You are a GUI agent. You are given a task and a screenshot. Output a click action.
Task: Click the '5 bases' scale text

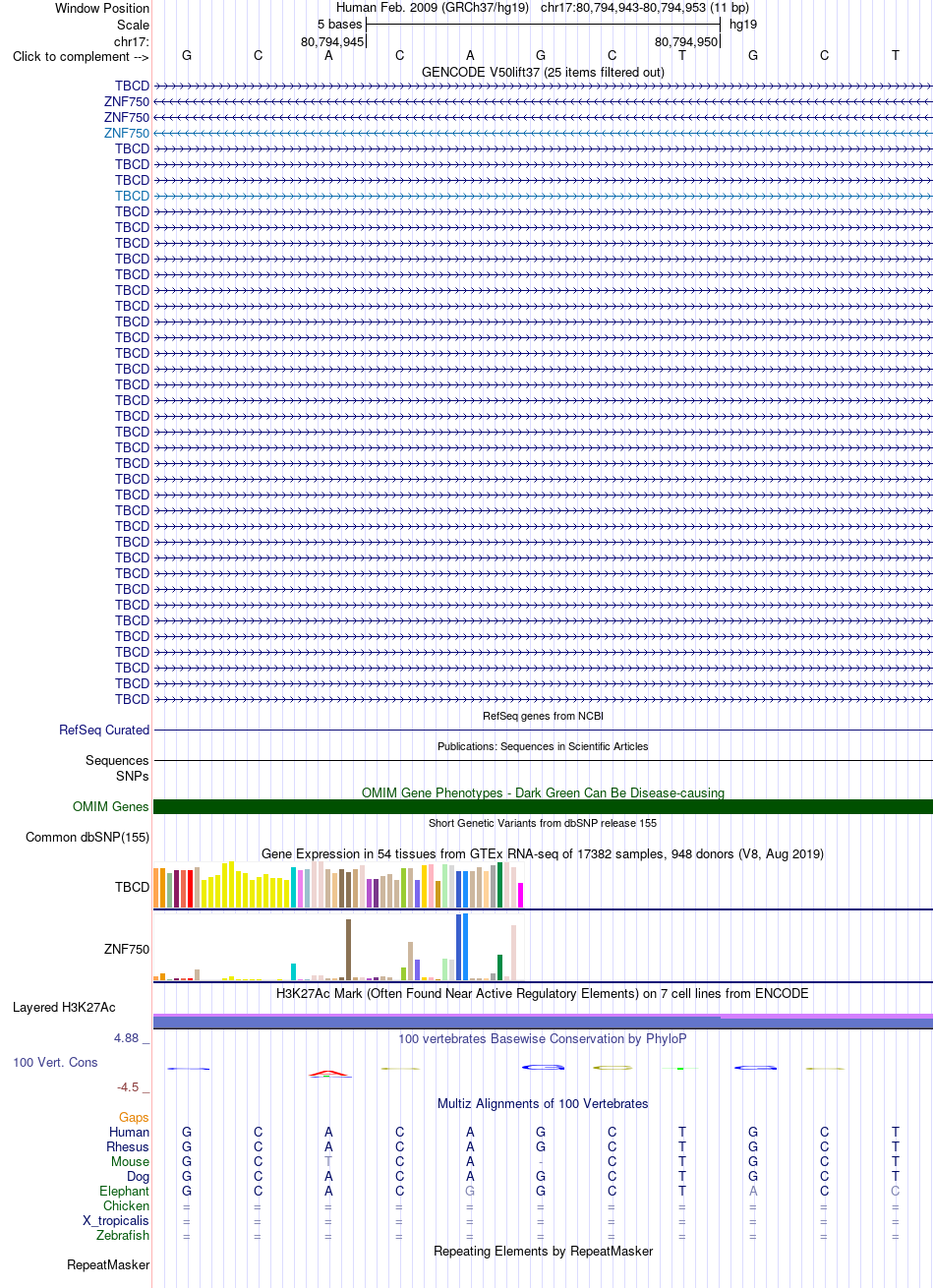pos(339,24)
